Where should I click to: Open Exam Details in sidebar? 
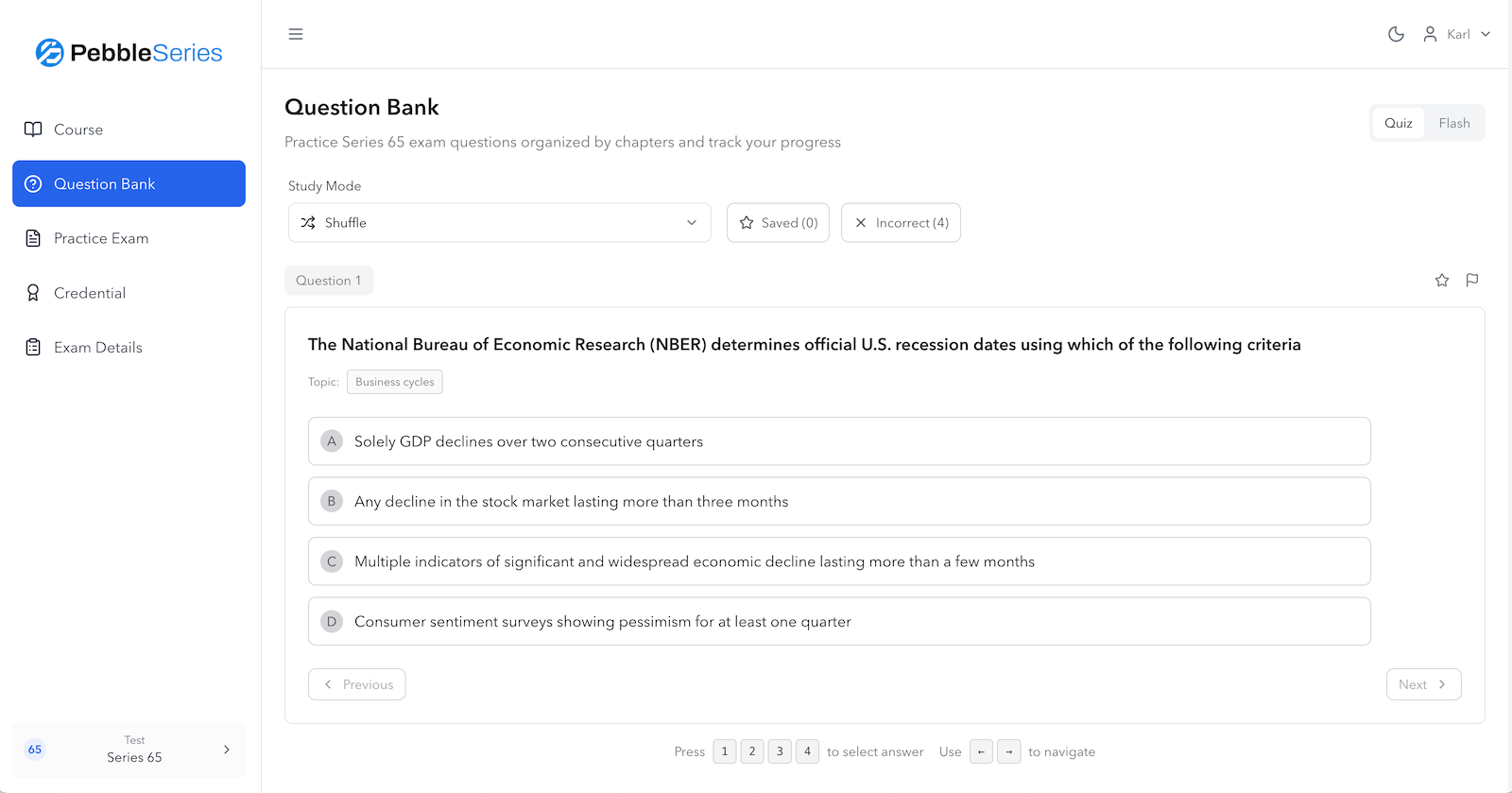pos(97,348)
